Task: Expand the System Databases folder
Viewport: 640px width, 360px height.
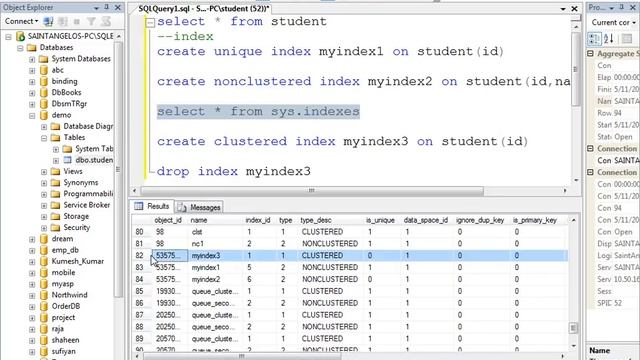Action: (x=32, y=59)
